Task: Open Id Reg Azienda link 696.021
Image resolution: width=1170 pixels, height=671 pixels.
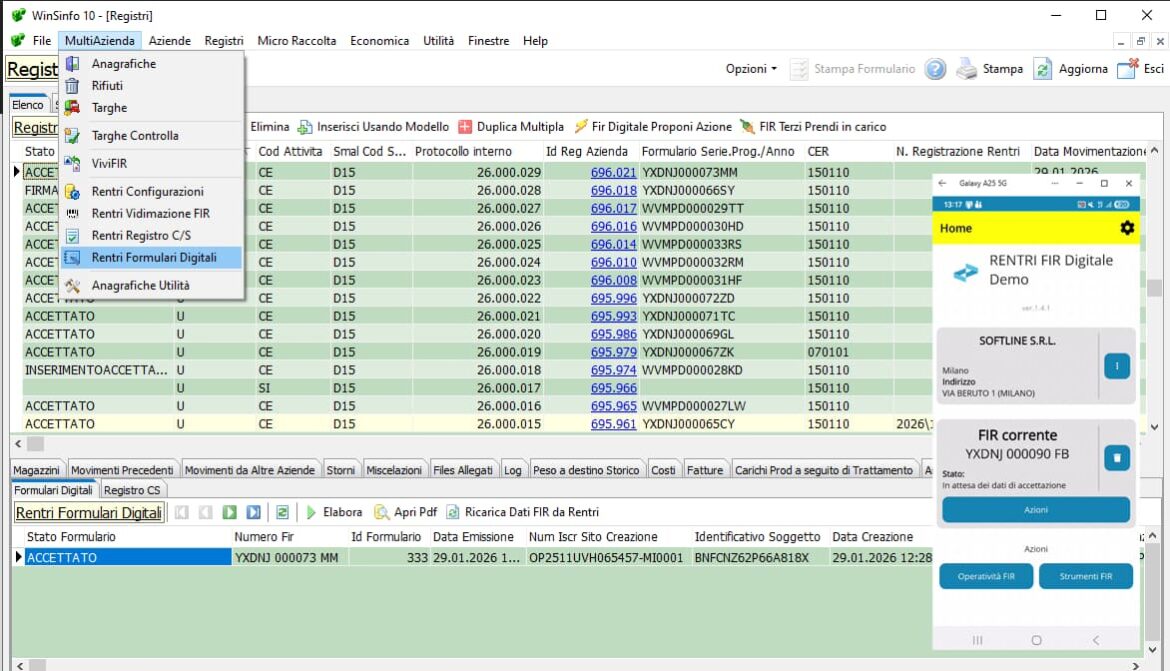Action: coord(613,172)
